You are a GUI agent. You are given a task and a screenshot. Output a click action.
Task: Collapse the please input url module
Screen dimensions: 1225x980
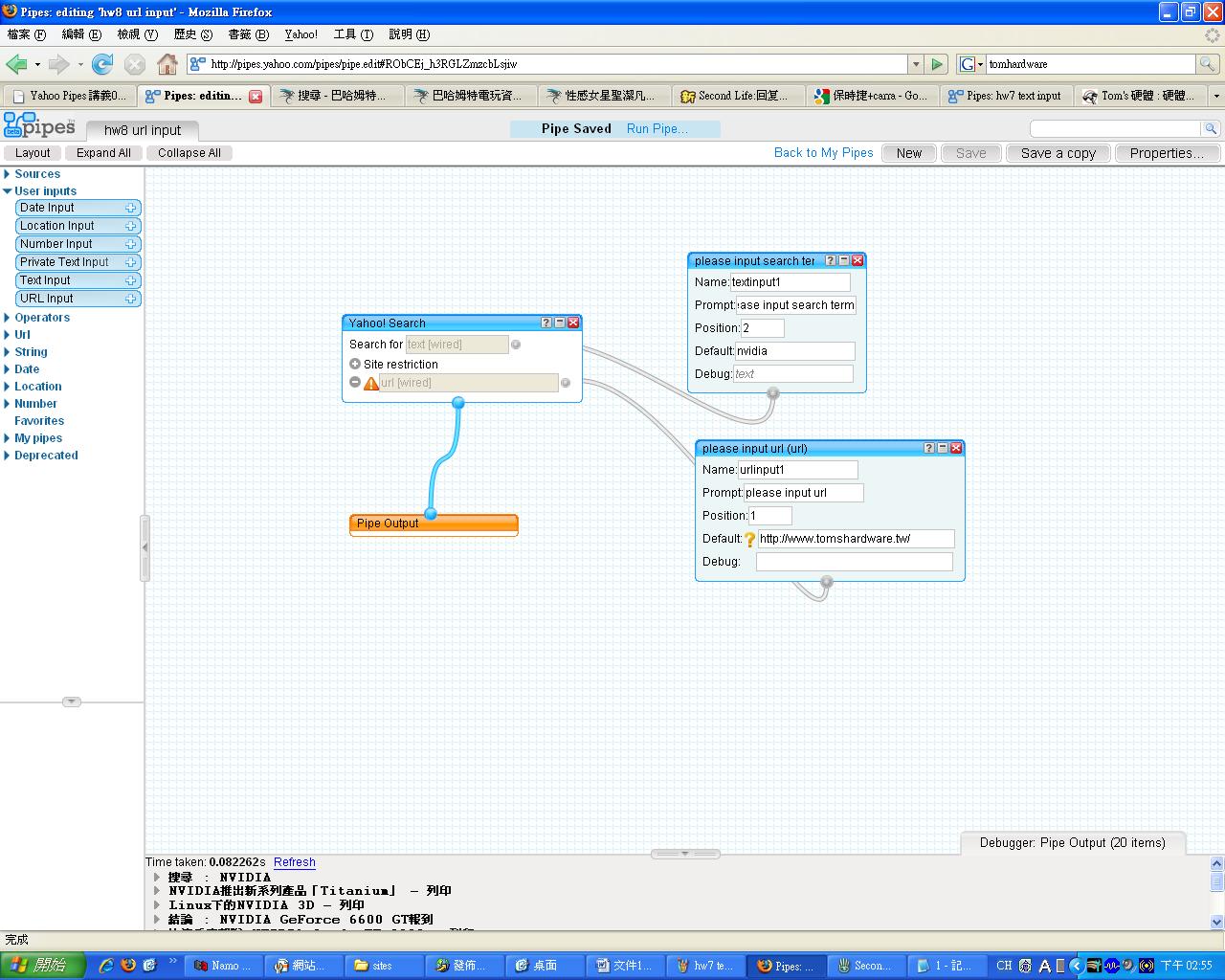[943, 448]
